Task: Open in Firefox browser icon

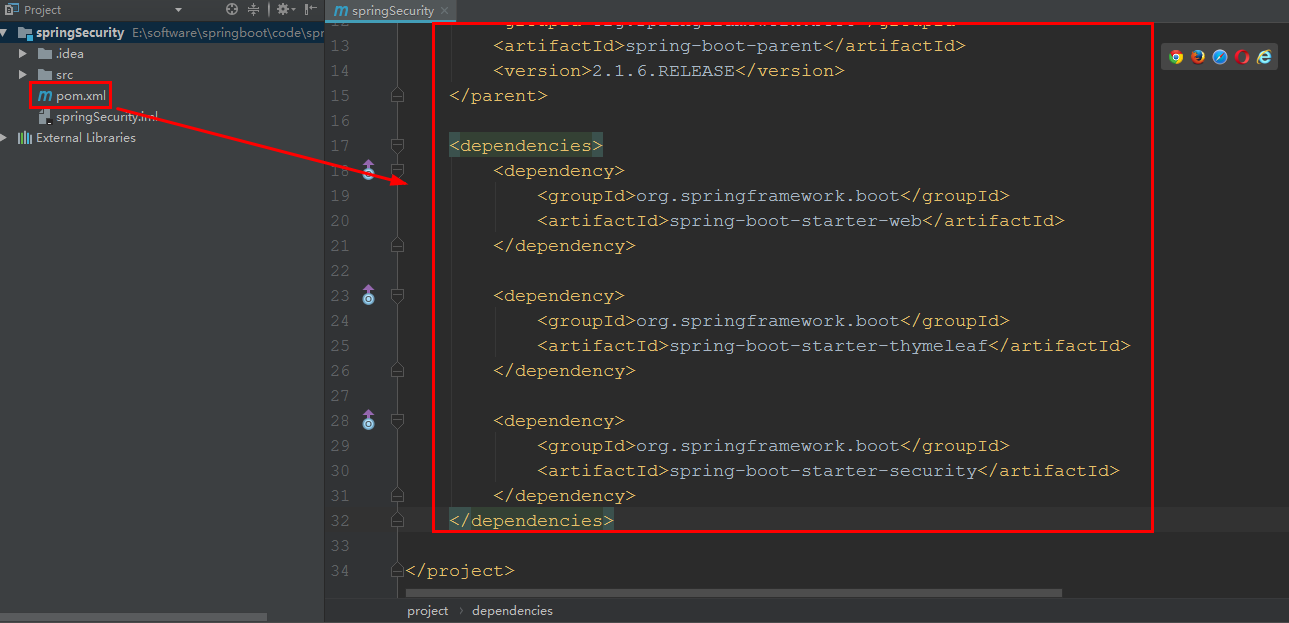Action: pyautogui.click(x=1198, y=57)
